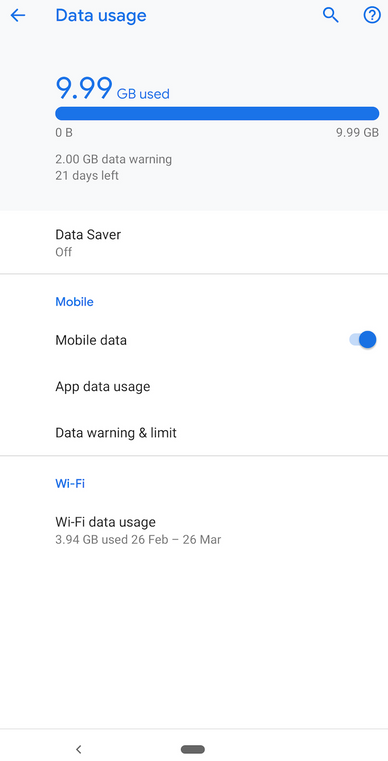This screenshot has width=388, height=761.
Task: Tap the 21 days left text
Action: [x=87, y=175]
